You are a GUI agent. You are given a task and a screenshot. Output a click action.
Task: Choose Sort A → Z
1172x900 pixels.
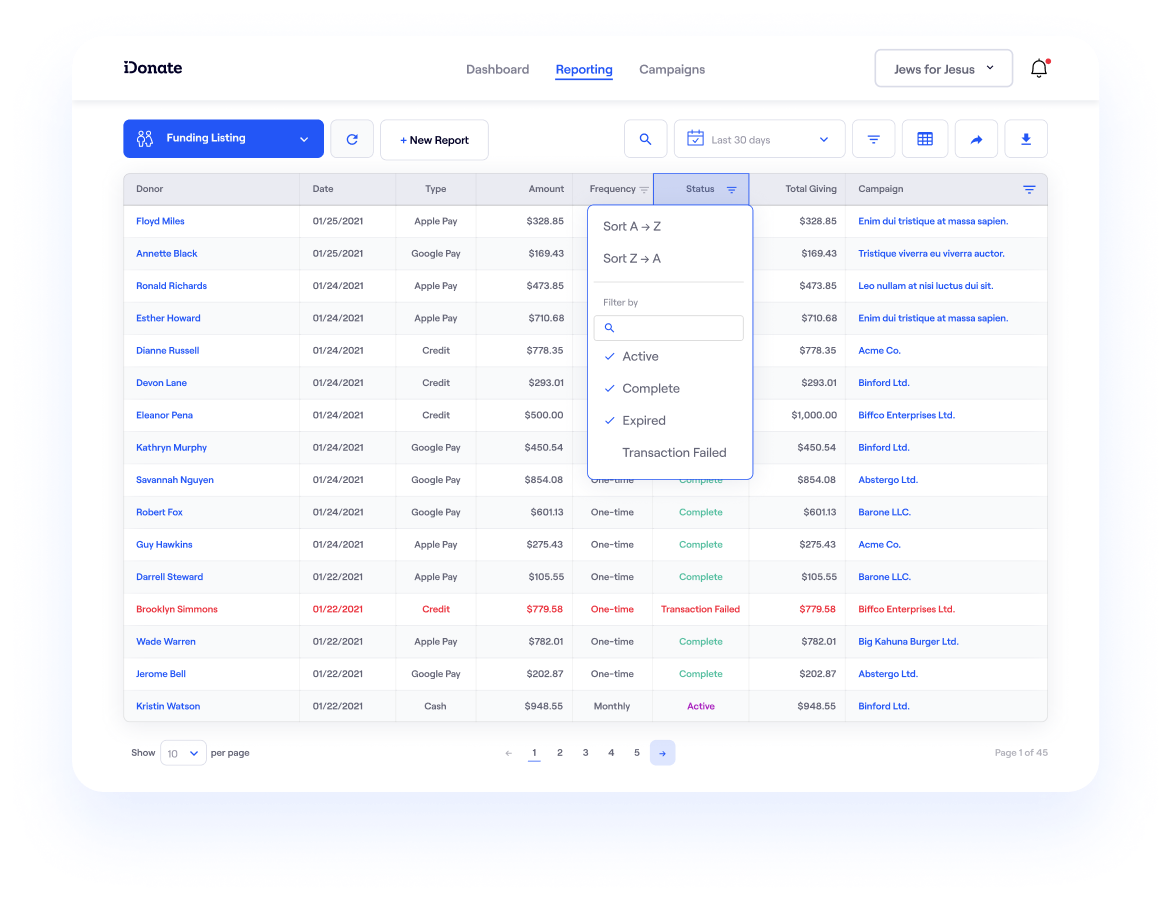(x=632, y=226)
